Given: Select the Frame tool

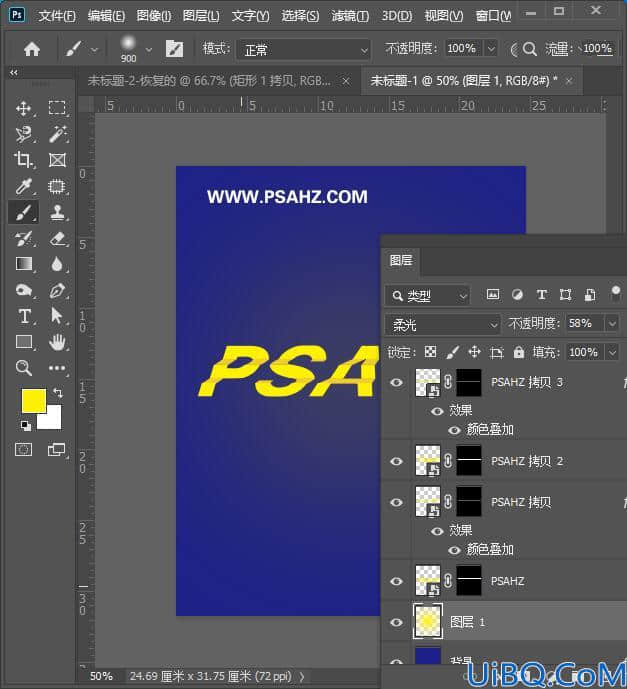Looking at the screenshot, I should click(57, 160).
